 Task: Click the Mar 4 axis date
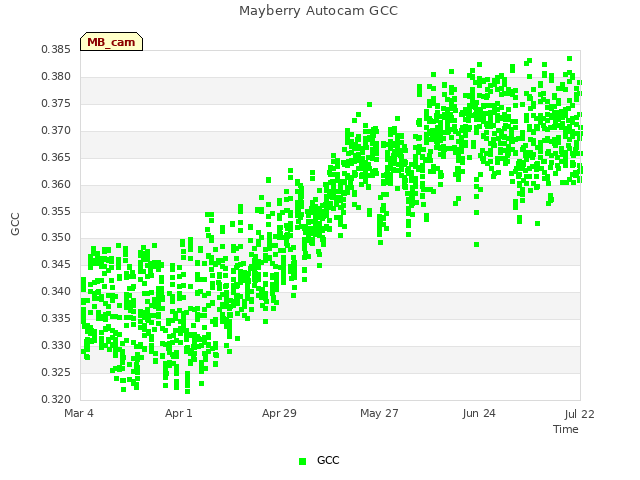(79, 413)
